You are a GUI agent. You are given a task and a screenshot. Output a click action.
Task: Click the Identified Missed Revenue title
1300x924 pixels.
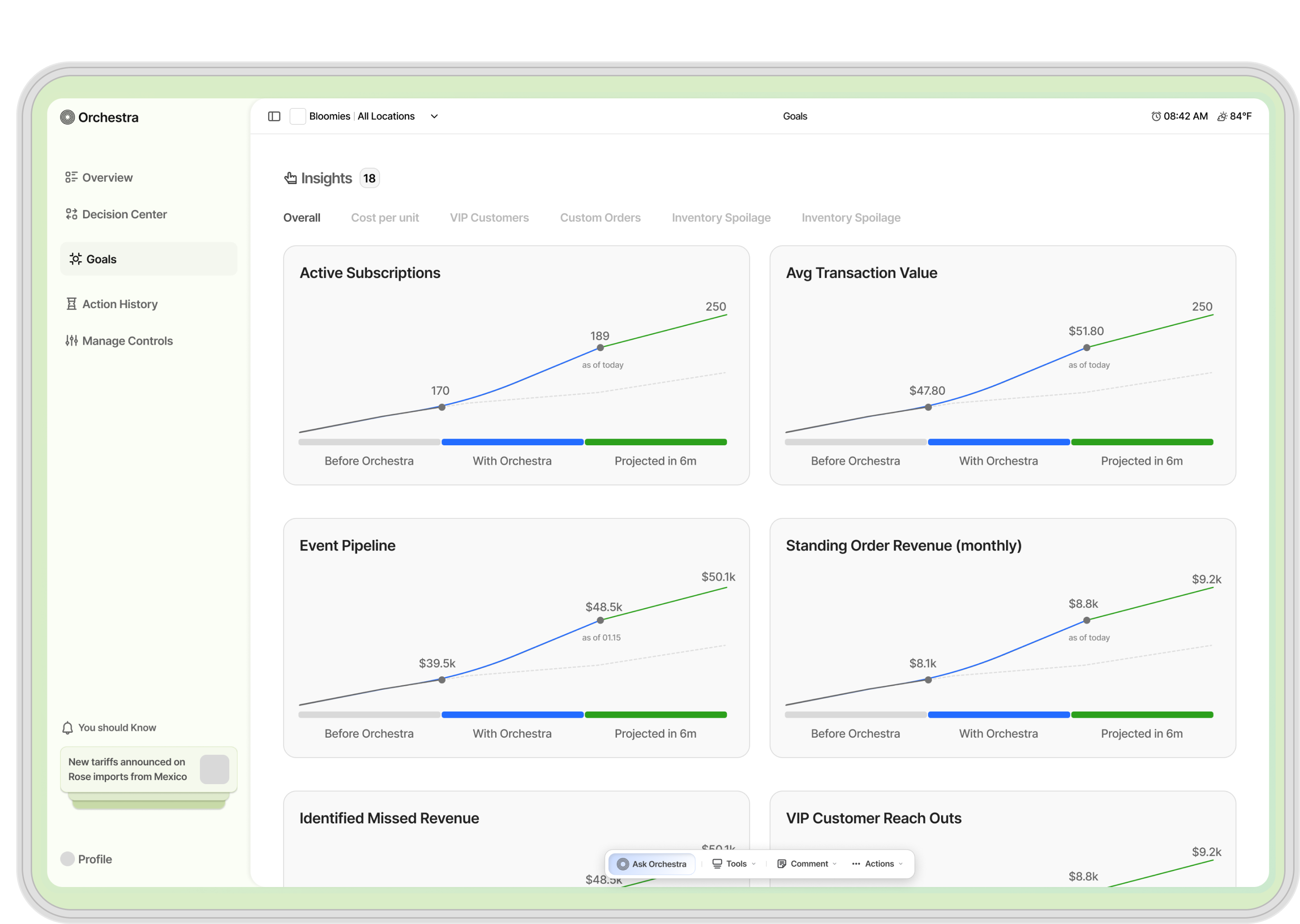point(389,818)
